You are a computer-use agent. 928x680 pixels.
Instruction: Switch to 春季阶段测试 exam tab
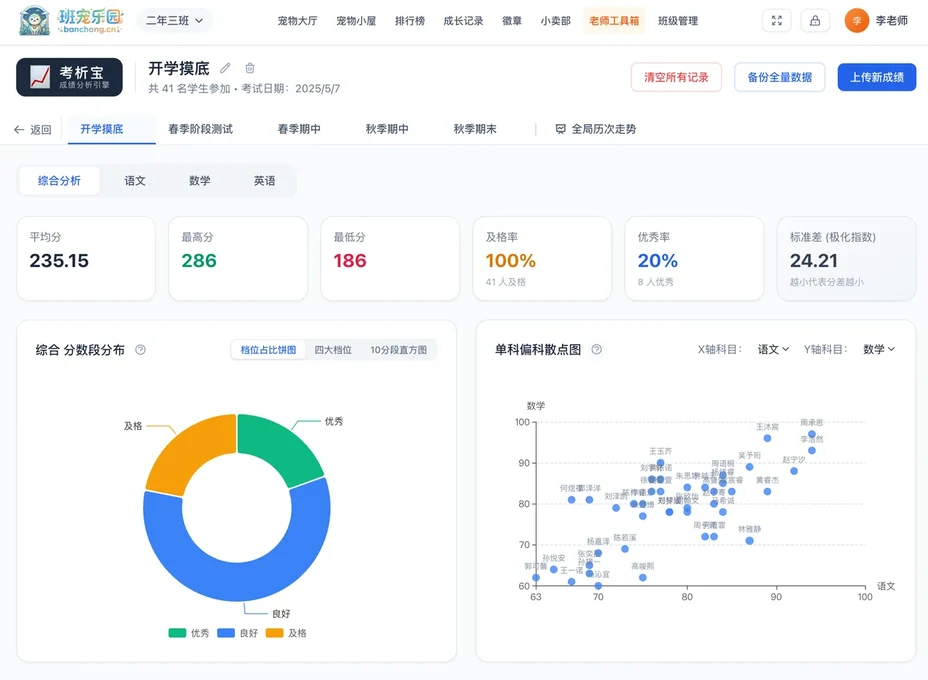point(201,129)
